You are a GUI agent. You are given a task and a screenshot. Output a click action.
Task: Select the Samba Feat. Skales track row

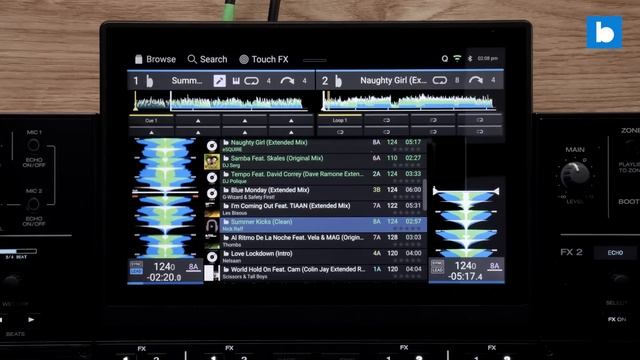[324, 161]
